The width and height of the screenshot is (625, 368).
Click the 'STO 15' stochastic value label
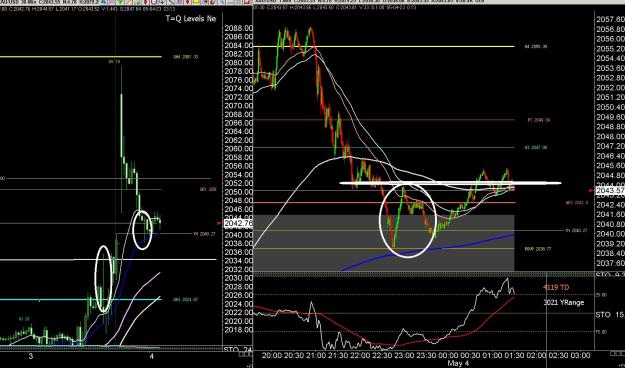click(x=610, y=315)
